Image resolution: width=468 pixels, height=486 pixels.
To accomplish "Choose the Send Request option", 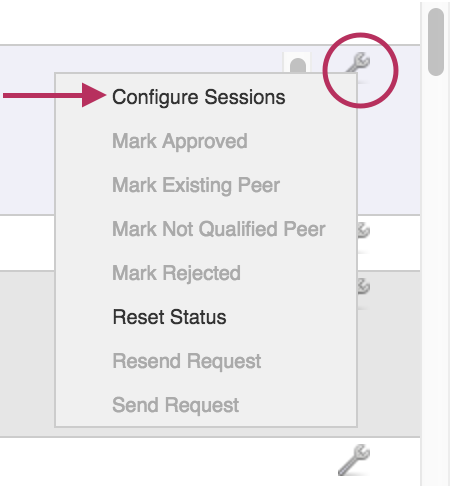I will point(176,405).
